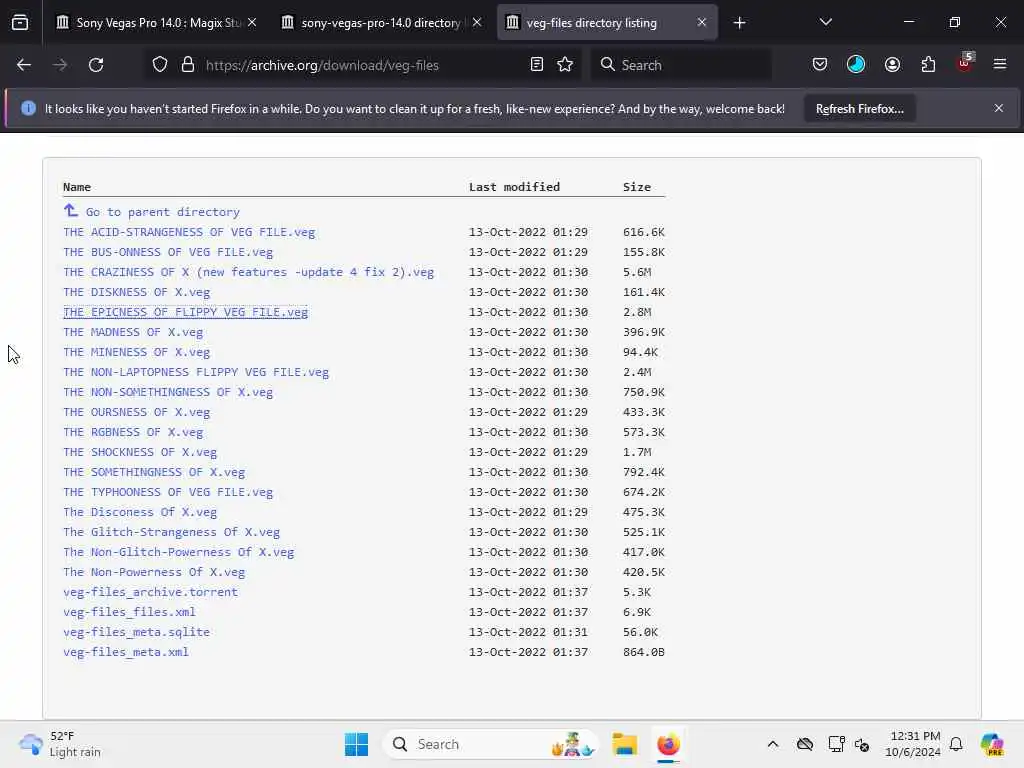Open The Non-Glitch-Powerness Of X.veg link
This screenshot has width=1024, height=768.
(x=178, y=552)
